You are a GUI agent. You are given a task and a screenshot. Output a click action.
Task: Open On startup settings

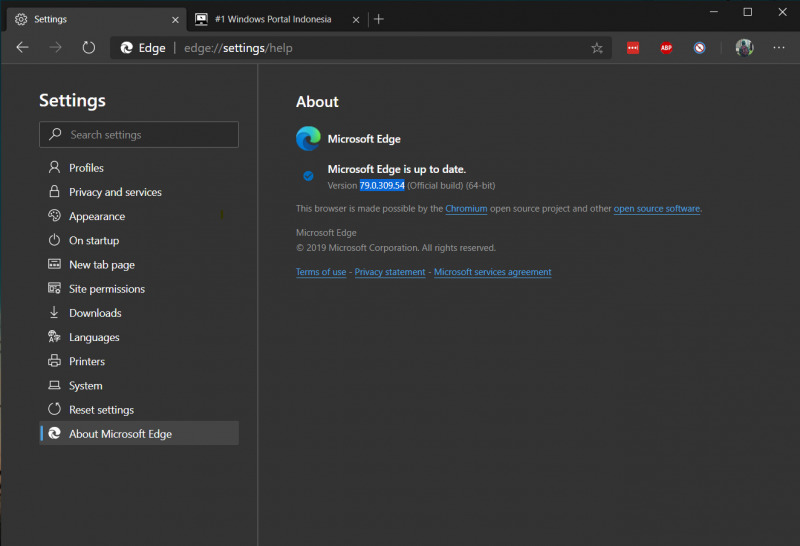point(139,240)
